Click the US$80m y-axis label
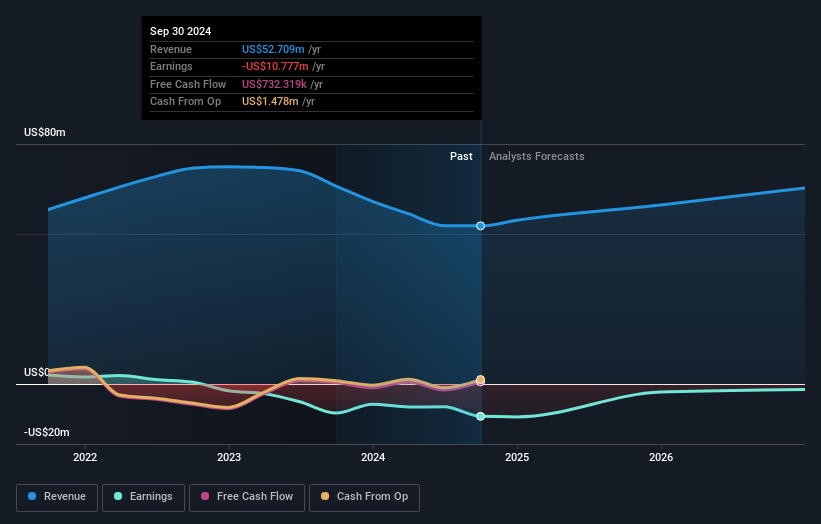The width and height of the screenshot is (821, 524). [x=45, y=132]
